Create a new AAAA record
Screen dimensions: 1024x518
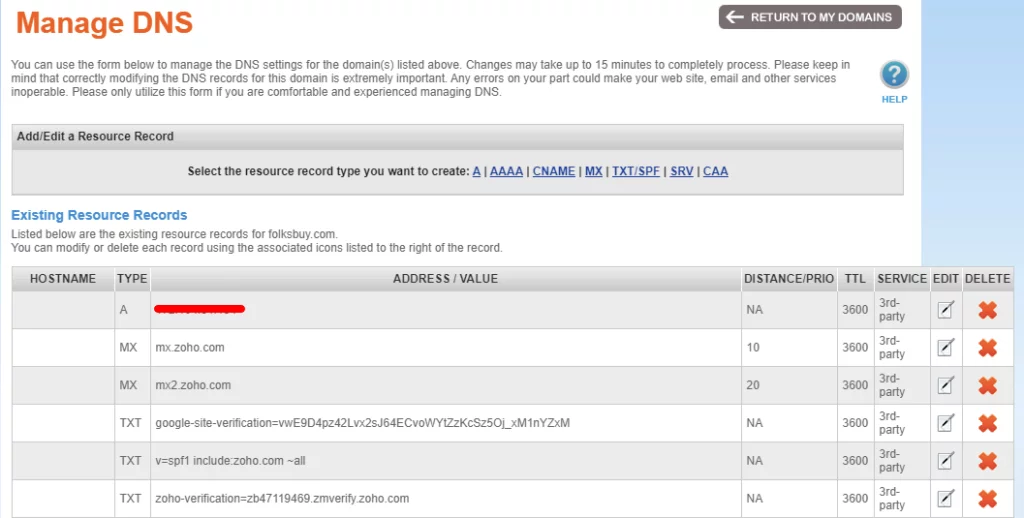[507, 172]
